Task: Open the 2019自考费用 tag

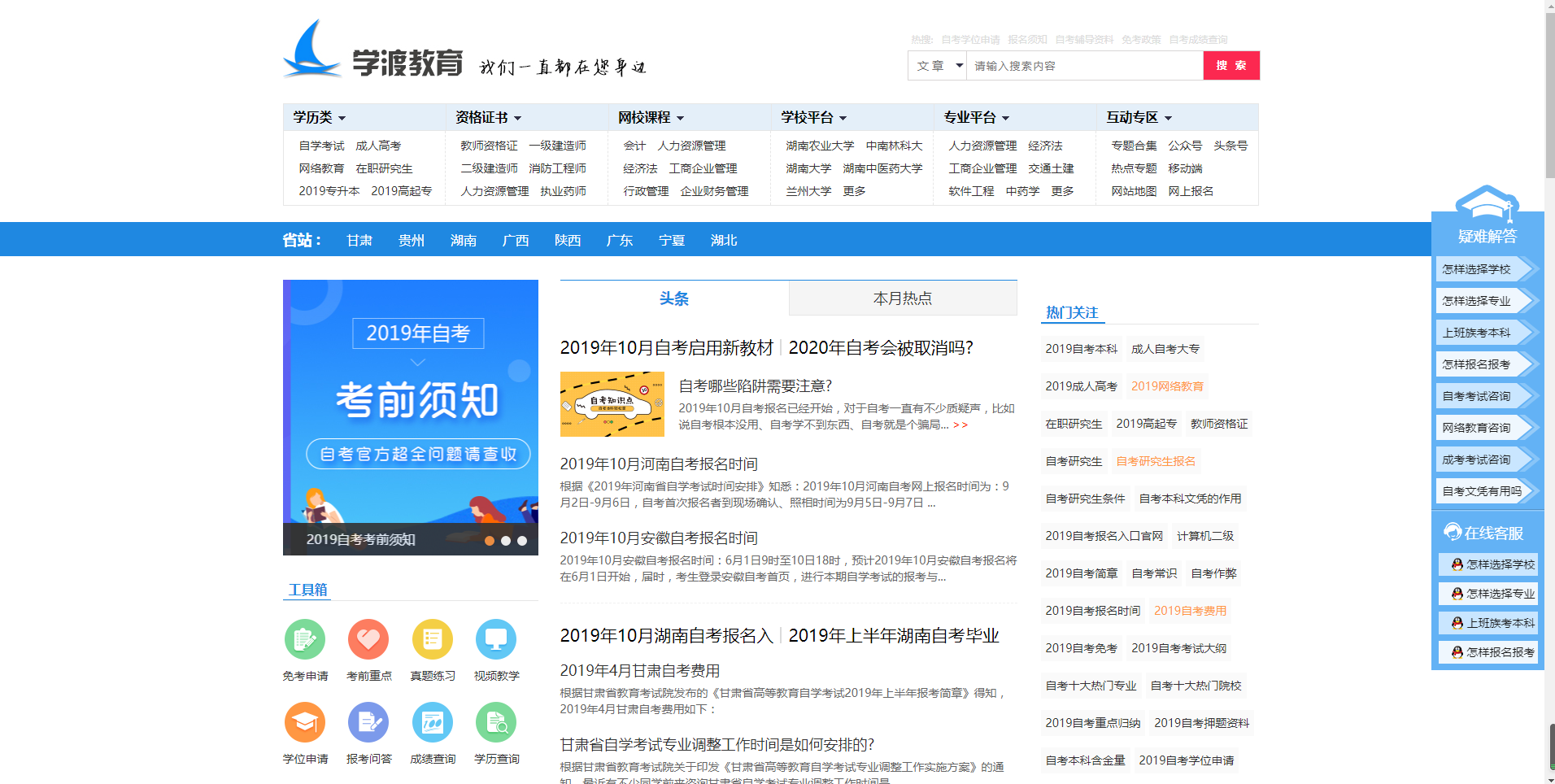Action: [x=1190, y=611]
